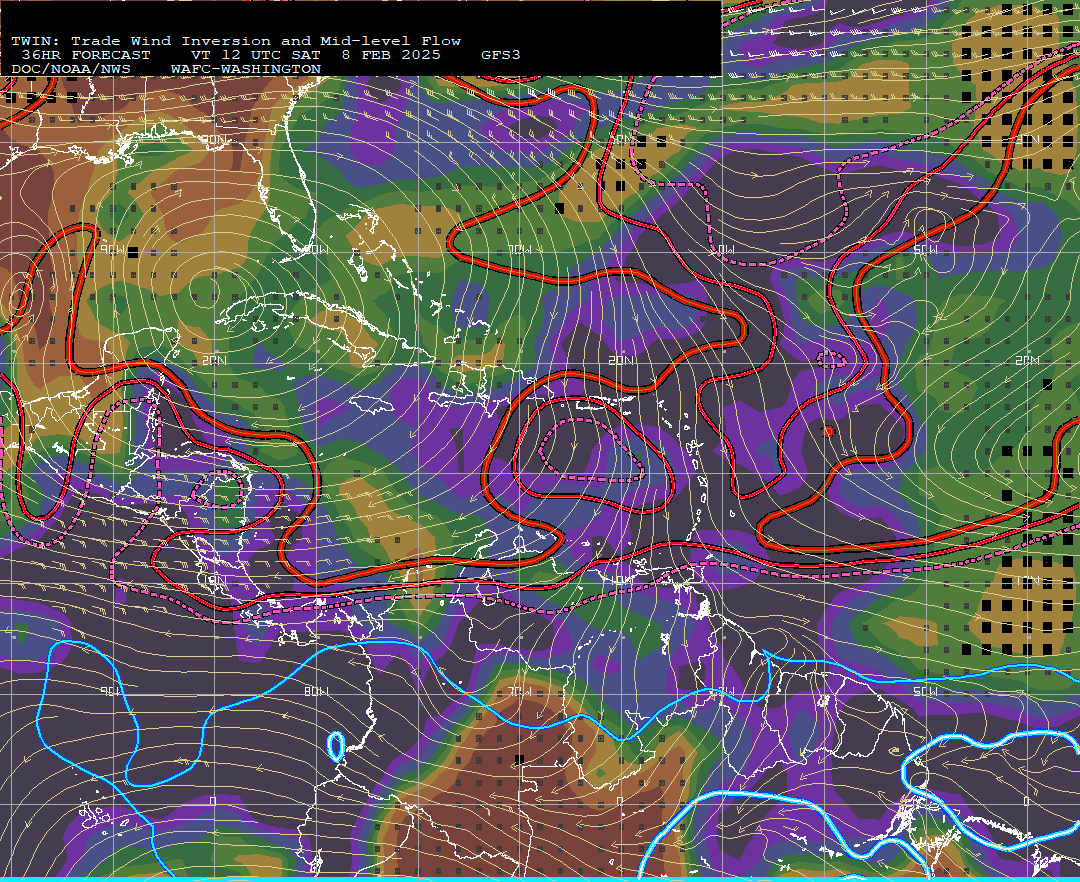Select the "36HR FORECAST" label
The image size is (1080, 882).
(85, 54)
